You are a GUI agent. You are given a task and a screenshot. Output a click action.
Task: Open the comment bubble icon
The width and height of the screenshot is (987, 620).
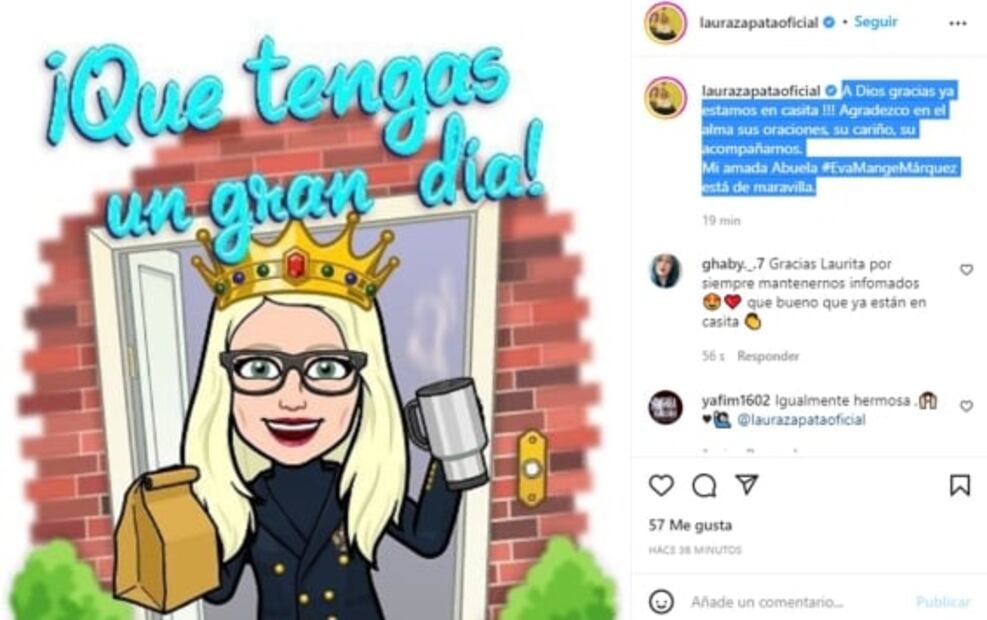[704, 485]
